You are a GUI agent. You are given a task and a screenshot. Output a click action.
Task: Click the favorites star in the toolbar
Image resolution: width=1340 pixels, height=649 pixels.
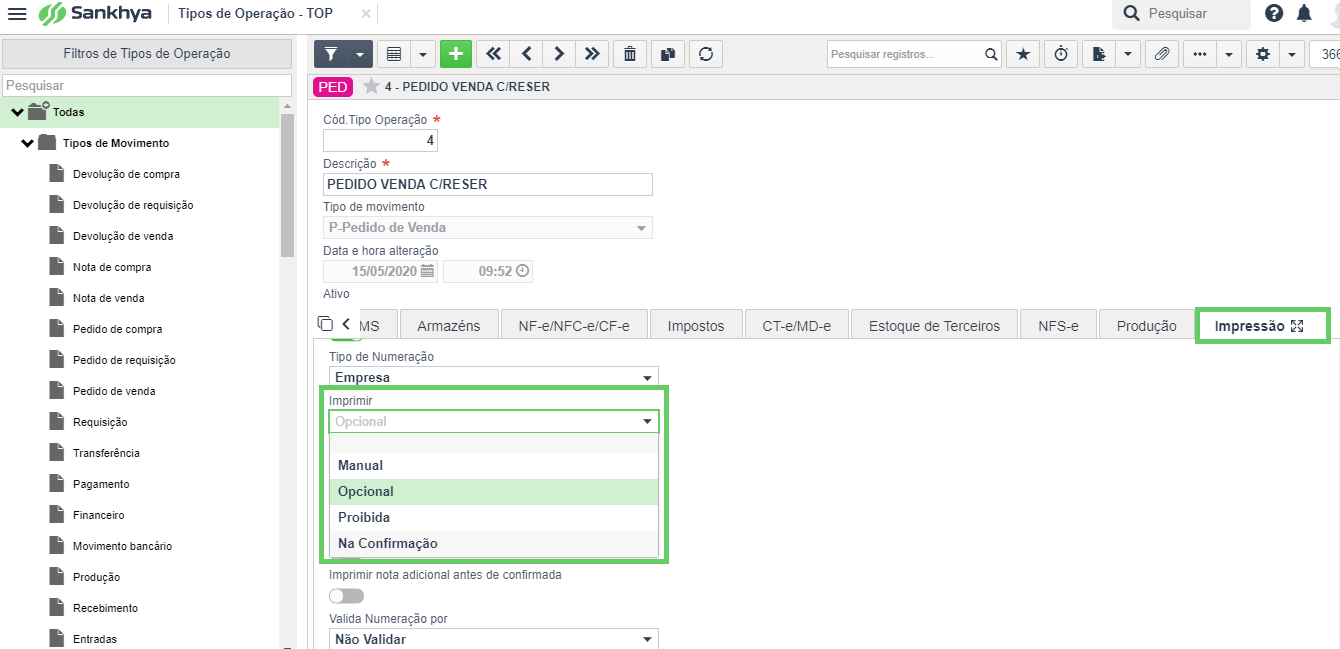[x=1022, y=54]
